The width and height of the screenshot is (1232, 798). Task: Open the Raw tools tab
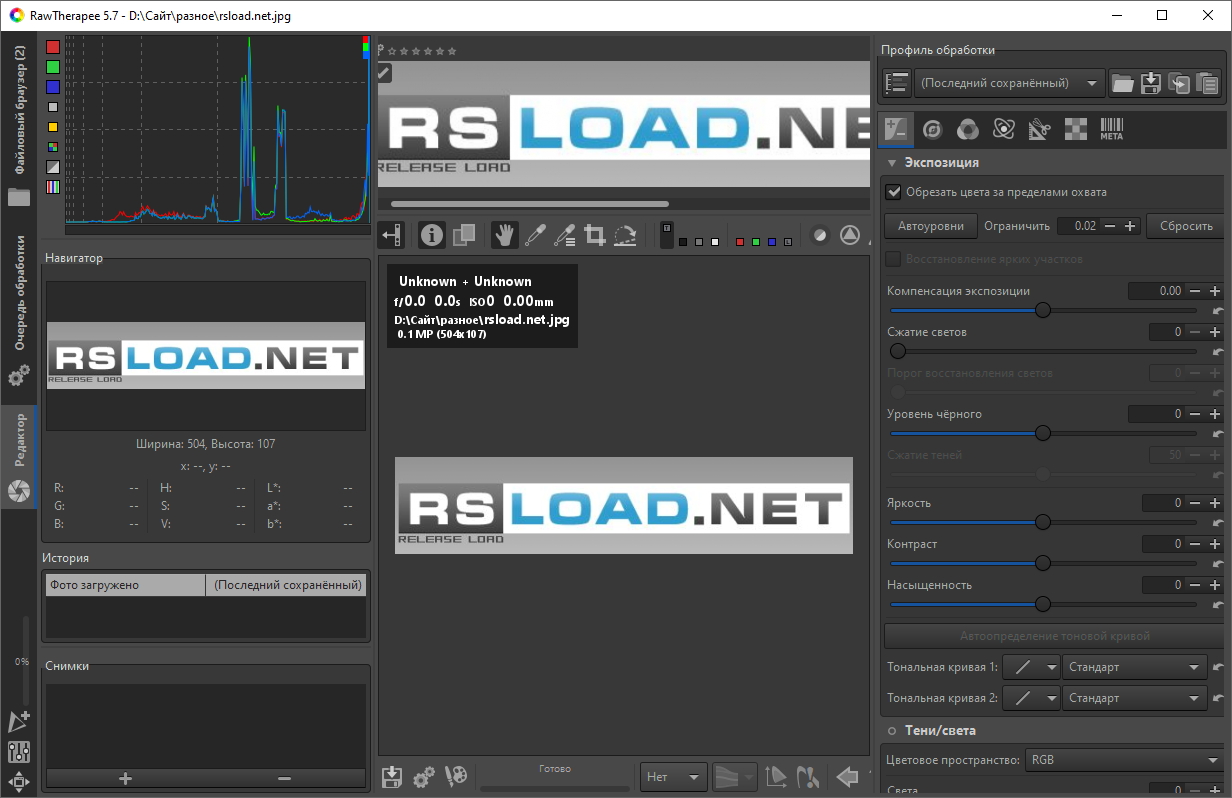point(1075,129)
